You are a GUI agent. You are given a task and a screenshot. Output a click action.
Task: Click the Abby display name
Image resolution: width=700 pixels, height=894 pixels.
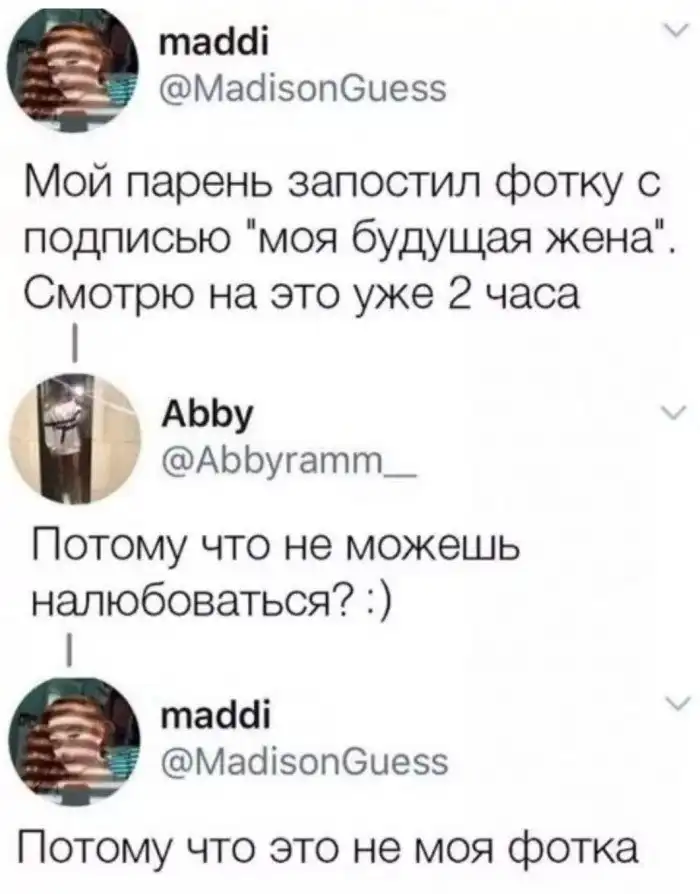click(206, 416)
